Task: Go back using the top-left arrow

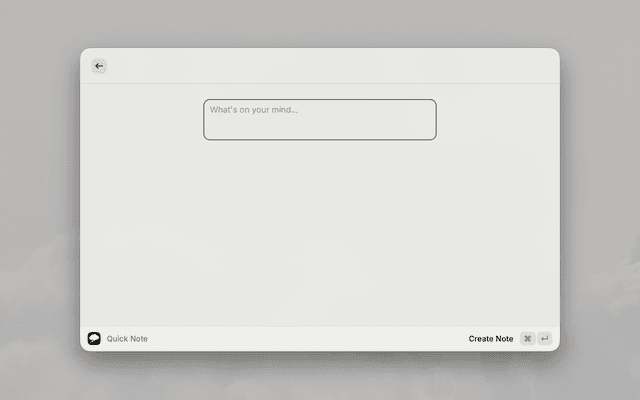Action: [x=99, y=66]
